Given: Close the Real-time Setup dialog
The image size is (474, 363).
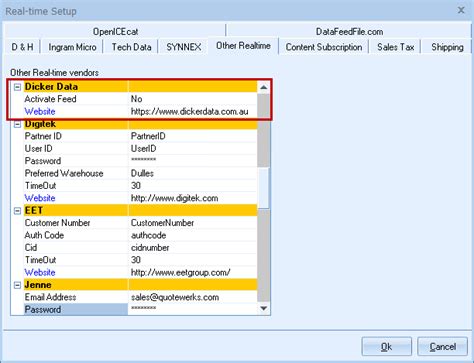Looking at the screenshot, I should coord(461,10).
